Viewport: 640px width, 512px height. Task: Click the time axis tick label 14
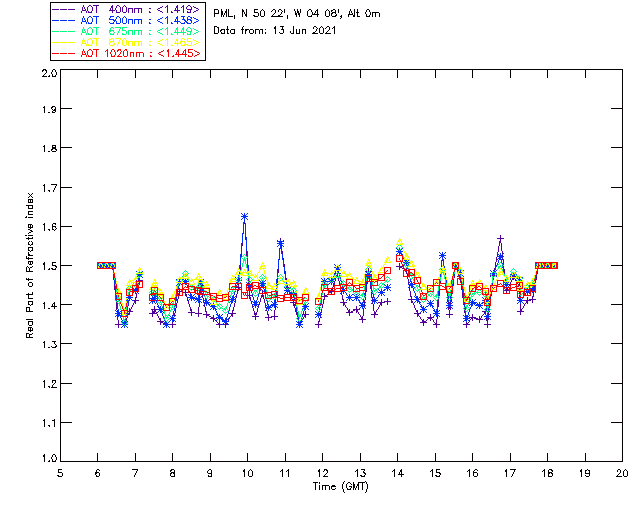coord(398,473)
